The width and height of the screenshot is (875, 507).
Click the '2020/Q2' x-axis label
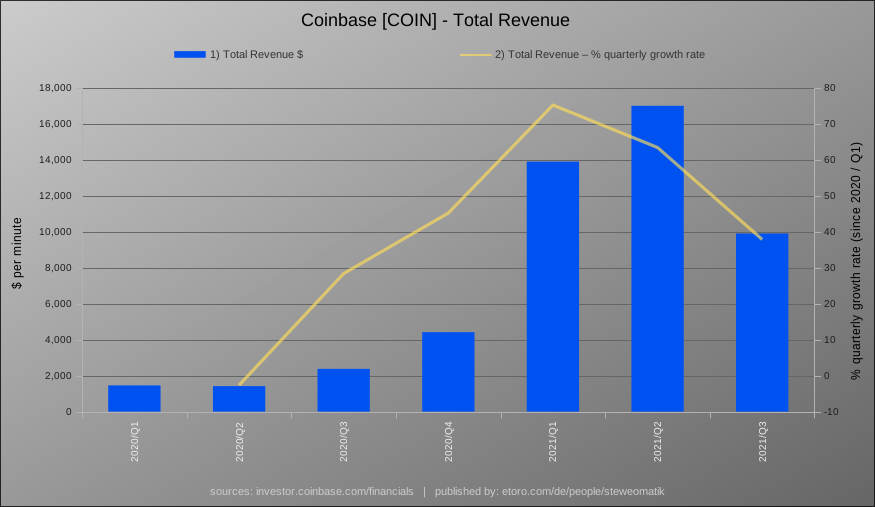(x=239, y=441)
